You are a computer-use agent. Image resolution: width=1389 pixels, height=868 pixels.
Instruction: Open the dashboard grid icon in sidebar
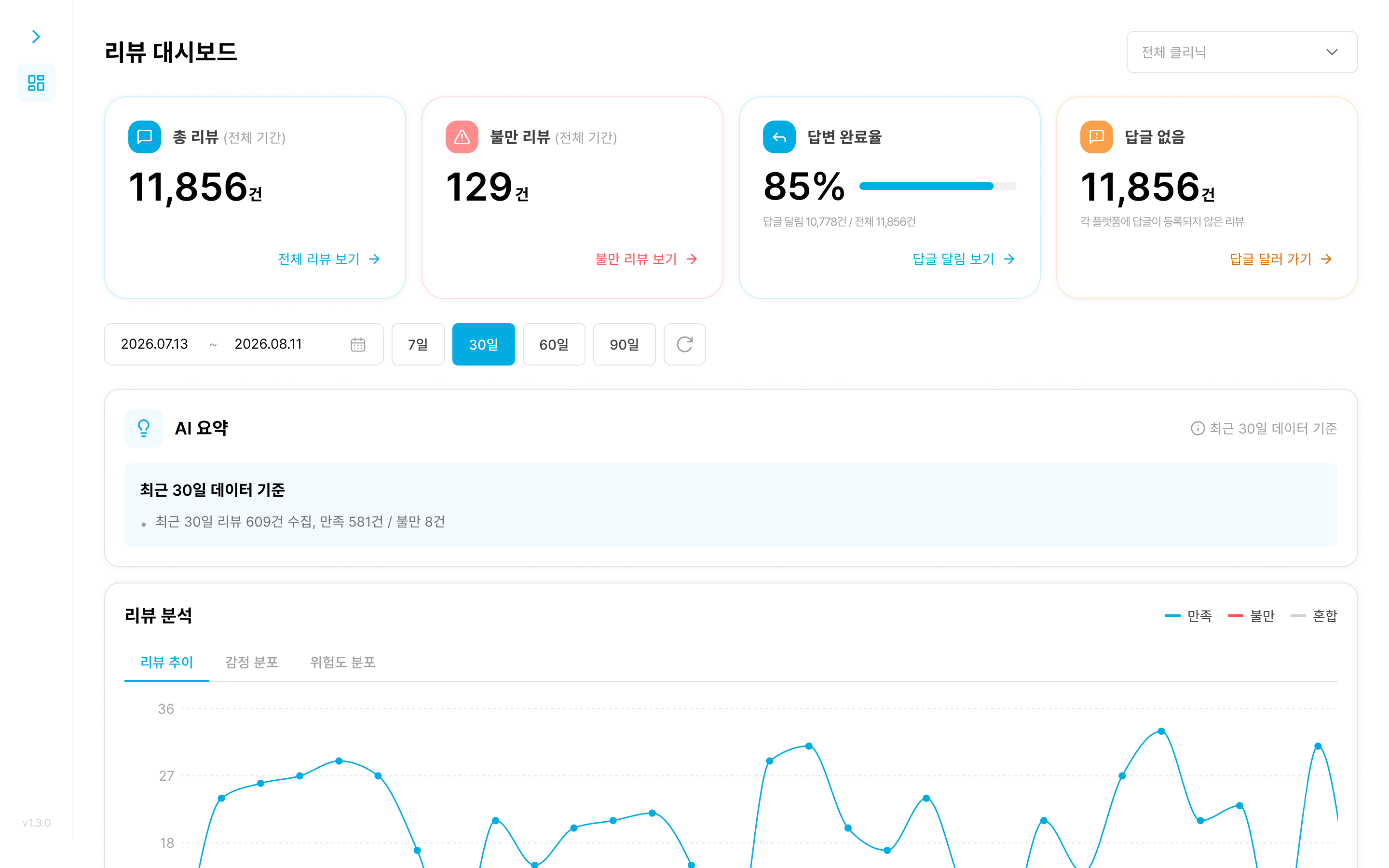pyautogui.click(x=36, y=82)
